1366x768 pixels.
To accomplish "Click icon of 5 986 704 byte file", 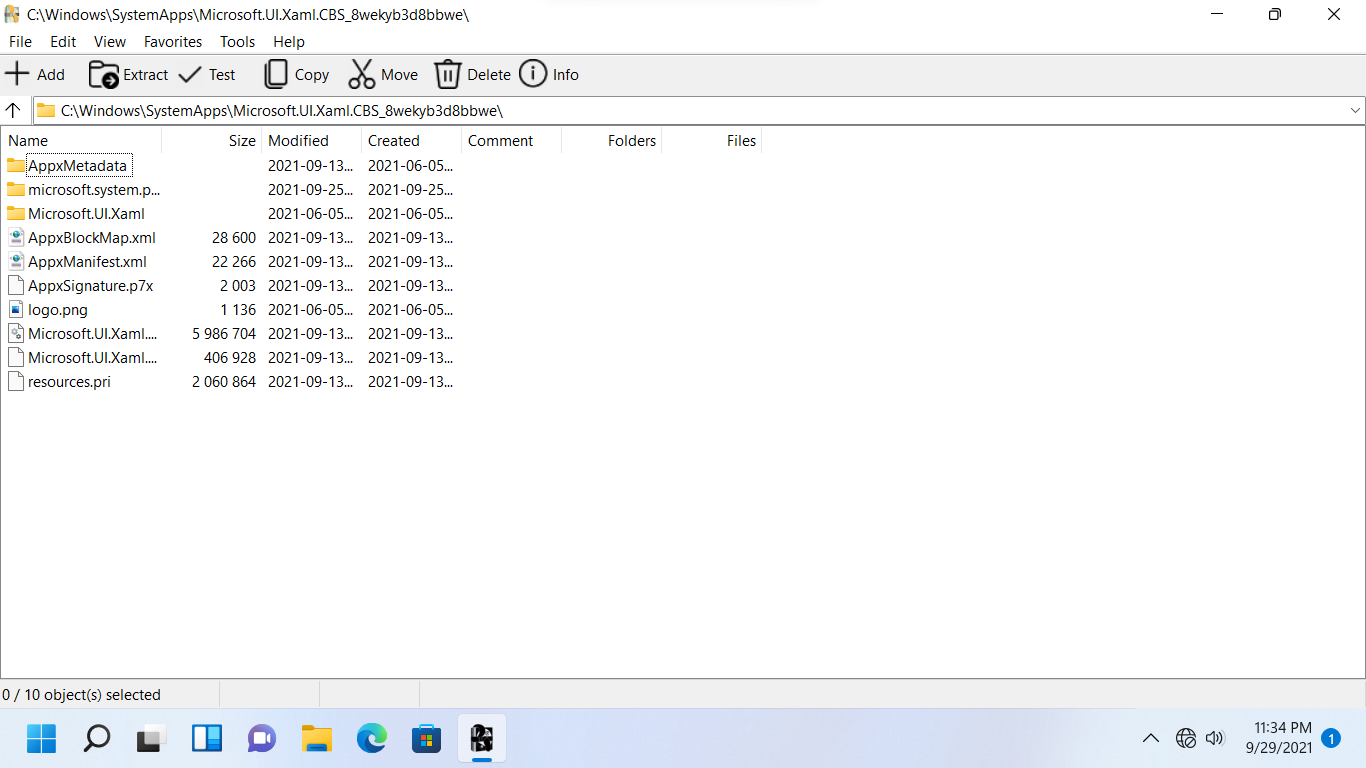I will (x=16, y=333).
